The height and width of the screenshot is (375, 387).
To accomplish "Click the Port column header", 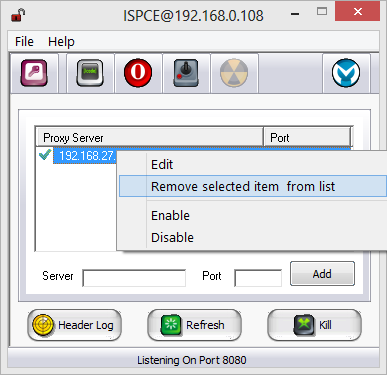I will pyautogui.click(x=307, y=137).
